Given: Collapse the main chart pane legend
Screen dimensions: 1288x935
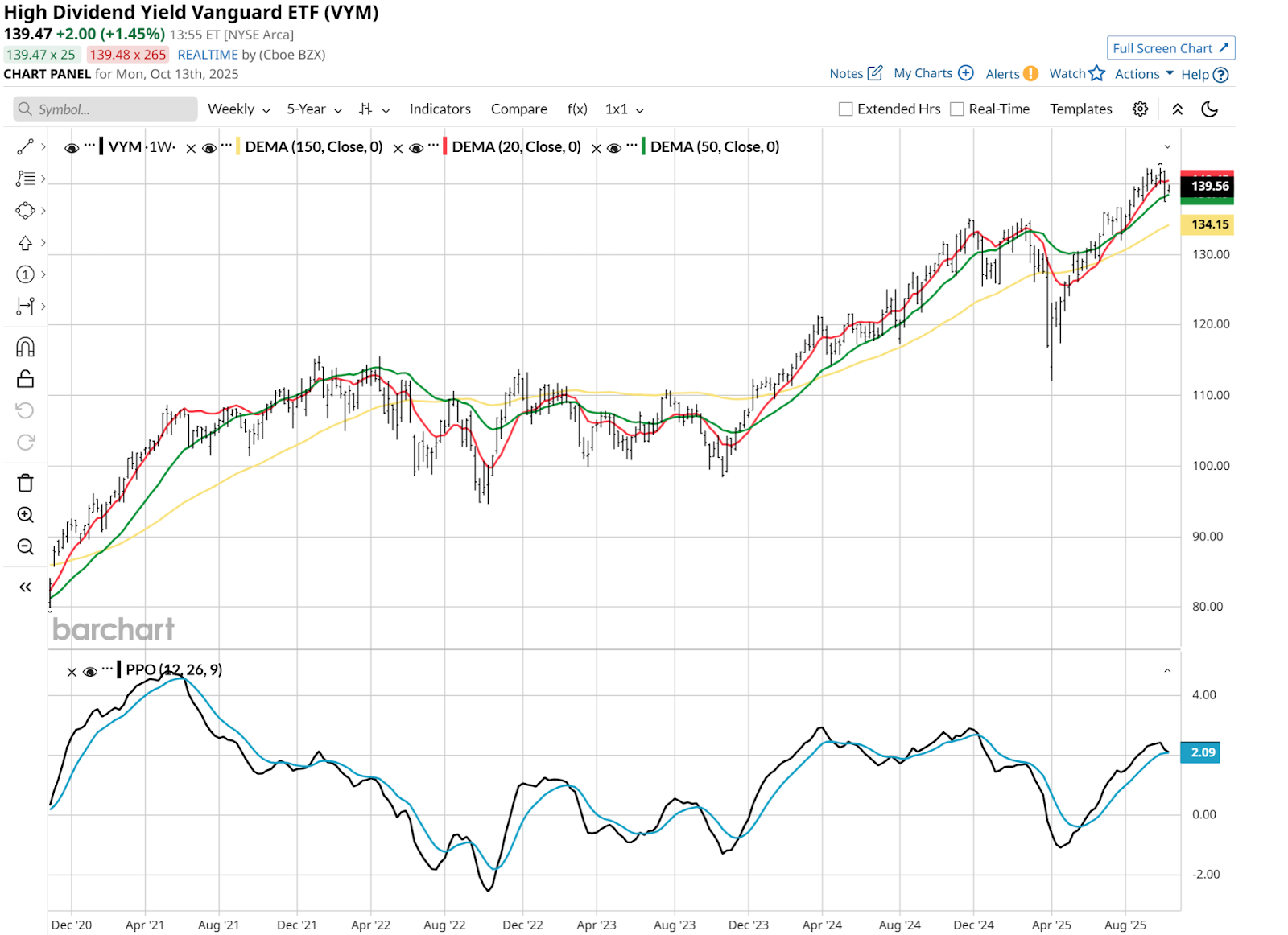Looking at the screenshot, I should click(1167, 146).
